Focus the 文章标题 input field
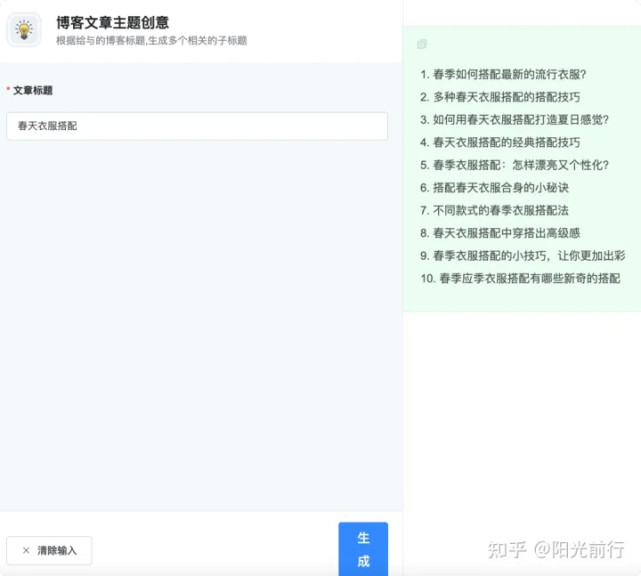 coord(197,126)
